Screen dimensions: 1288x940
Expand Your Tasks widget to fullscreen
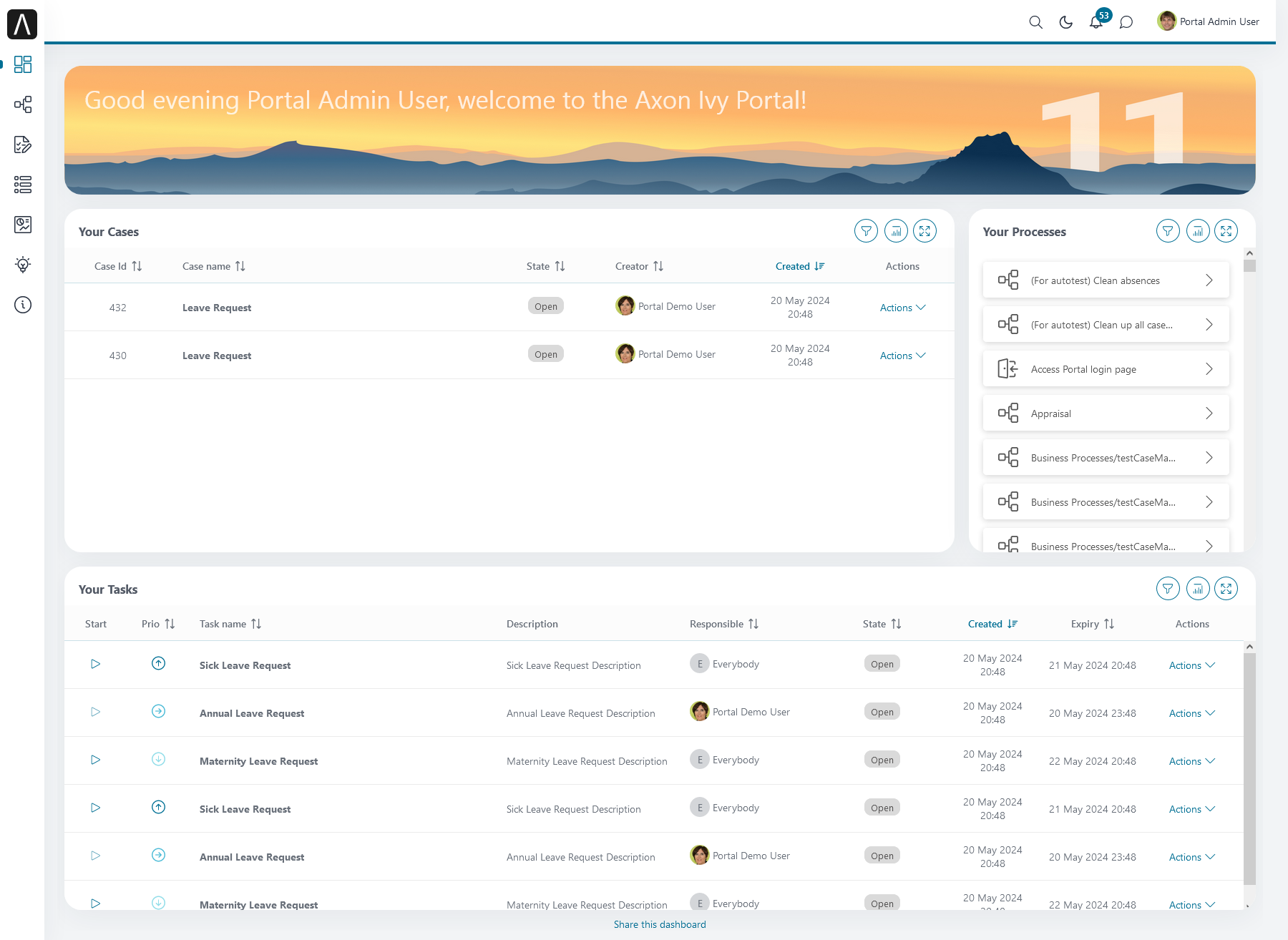pyautogui.click(x=1226, y=589)
